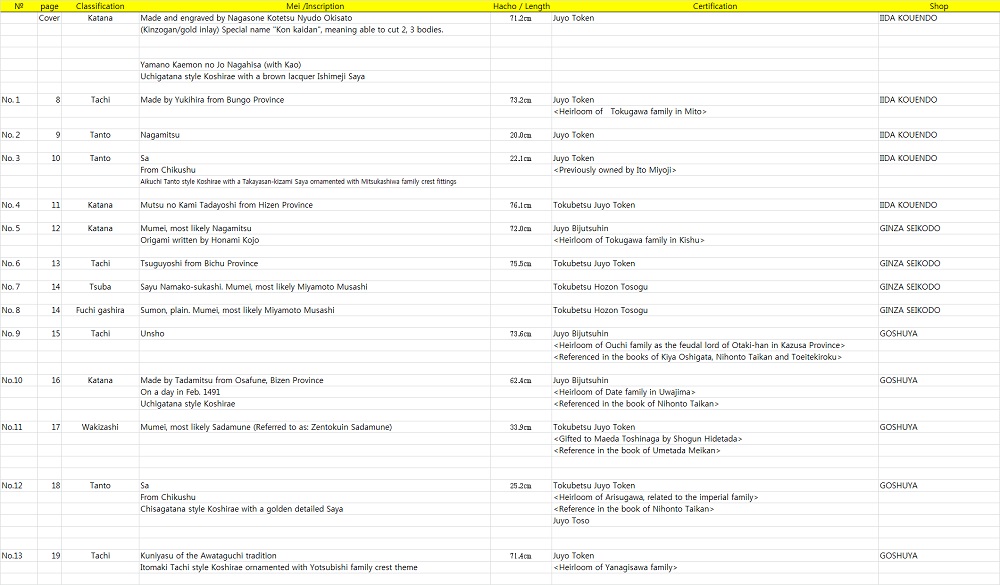Select the "№" column header
1000x585 pixels.
coord(18,6)
